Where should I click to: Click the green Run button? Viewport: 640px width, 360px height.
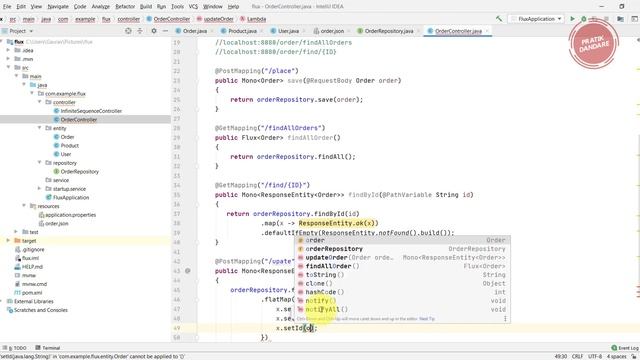572,19
